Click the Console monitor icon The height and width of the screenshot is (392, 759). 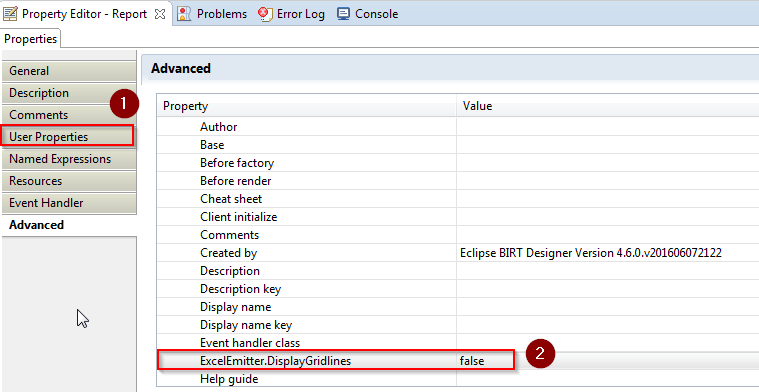click(x=343, y=14)
